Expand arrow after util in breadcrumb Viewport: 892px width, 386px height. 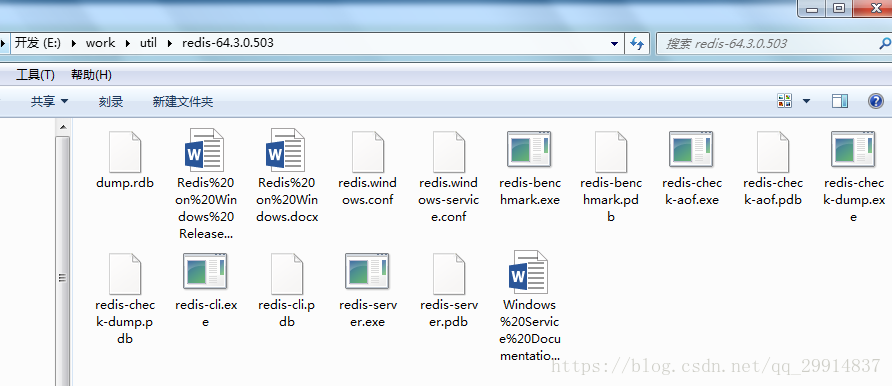(x=170, y=43)
